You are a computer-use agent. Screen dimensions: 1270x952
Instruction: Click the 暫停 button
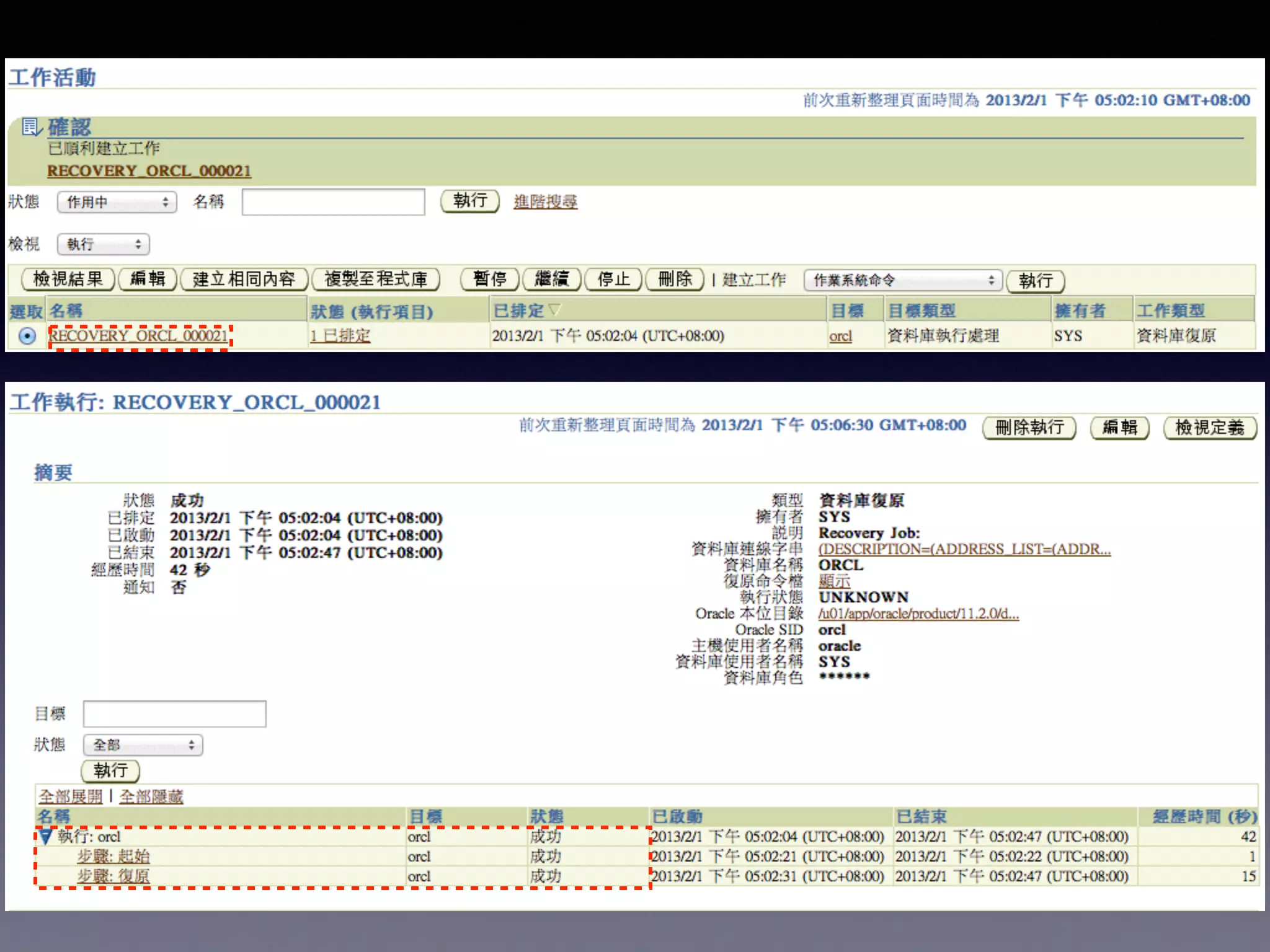pos(489,280)
